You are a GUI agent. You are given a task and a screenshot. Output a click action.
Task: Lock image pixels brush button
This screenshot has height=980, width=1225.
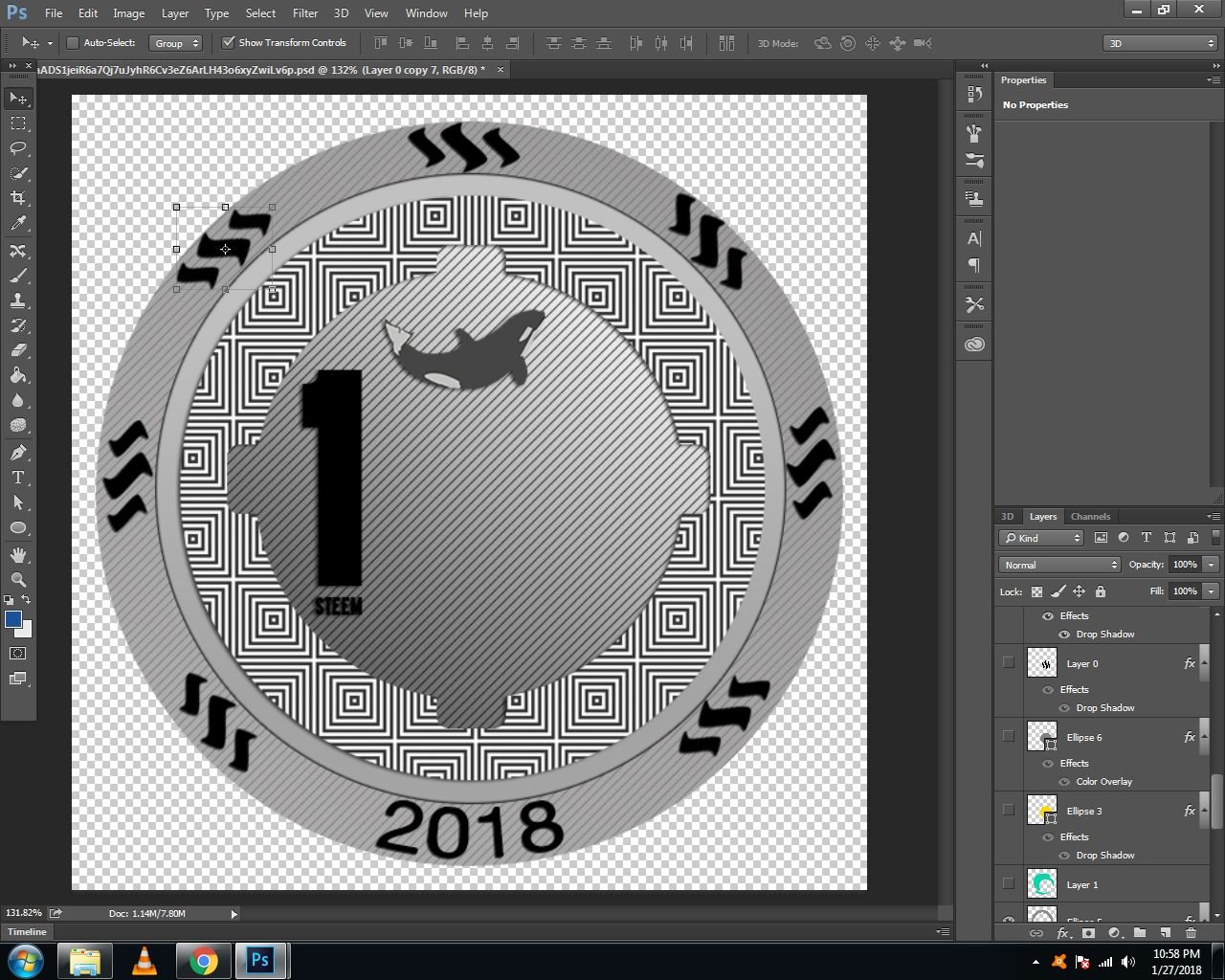pyautogui.click(x=1058, y=591)
